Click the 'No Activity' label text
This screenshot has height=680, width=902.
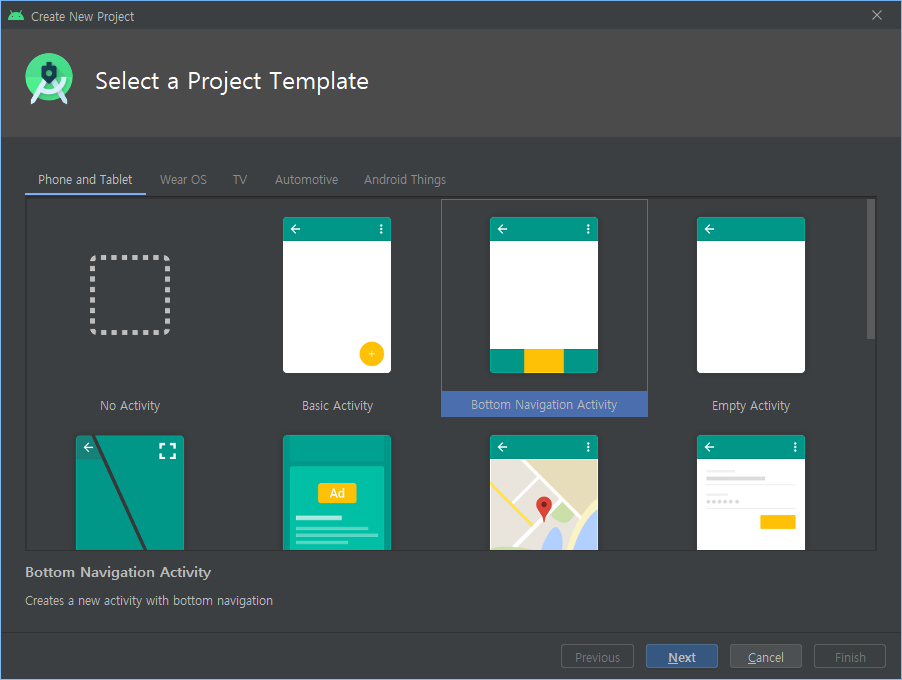130,406
